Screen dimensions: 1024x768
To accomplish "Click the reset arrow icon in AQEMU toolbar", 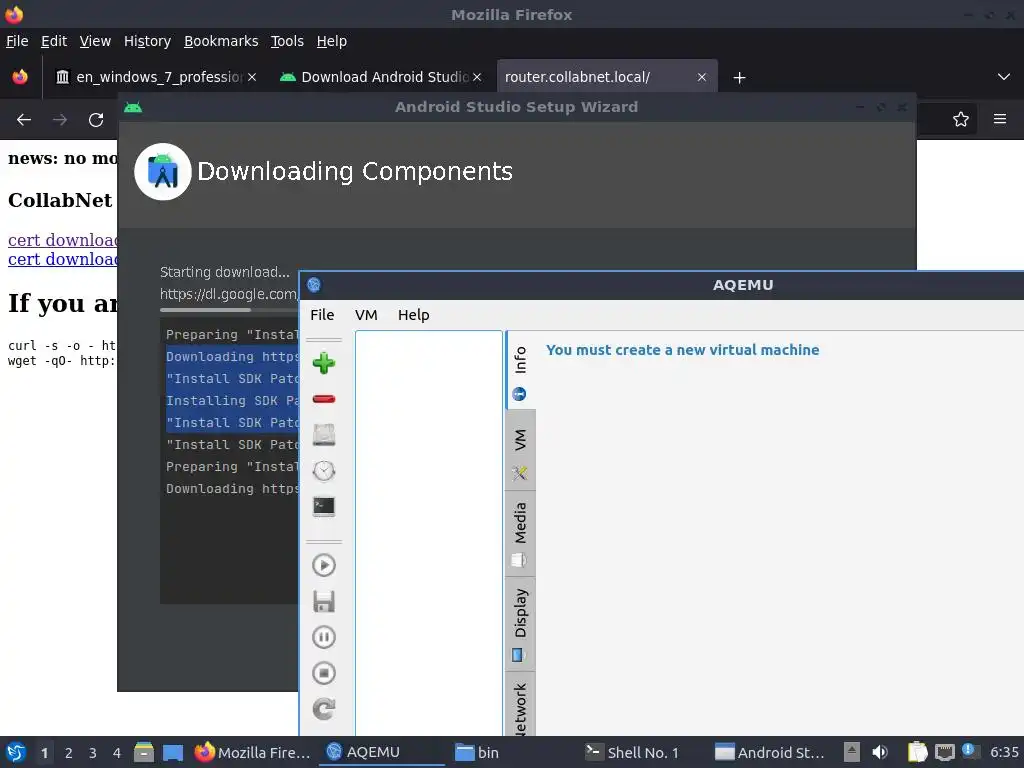I will (324, 709).
